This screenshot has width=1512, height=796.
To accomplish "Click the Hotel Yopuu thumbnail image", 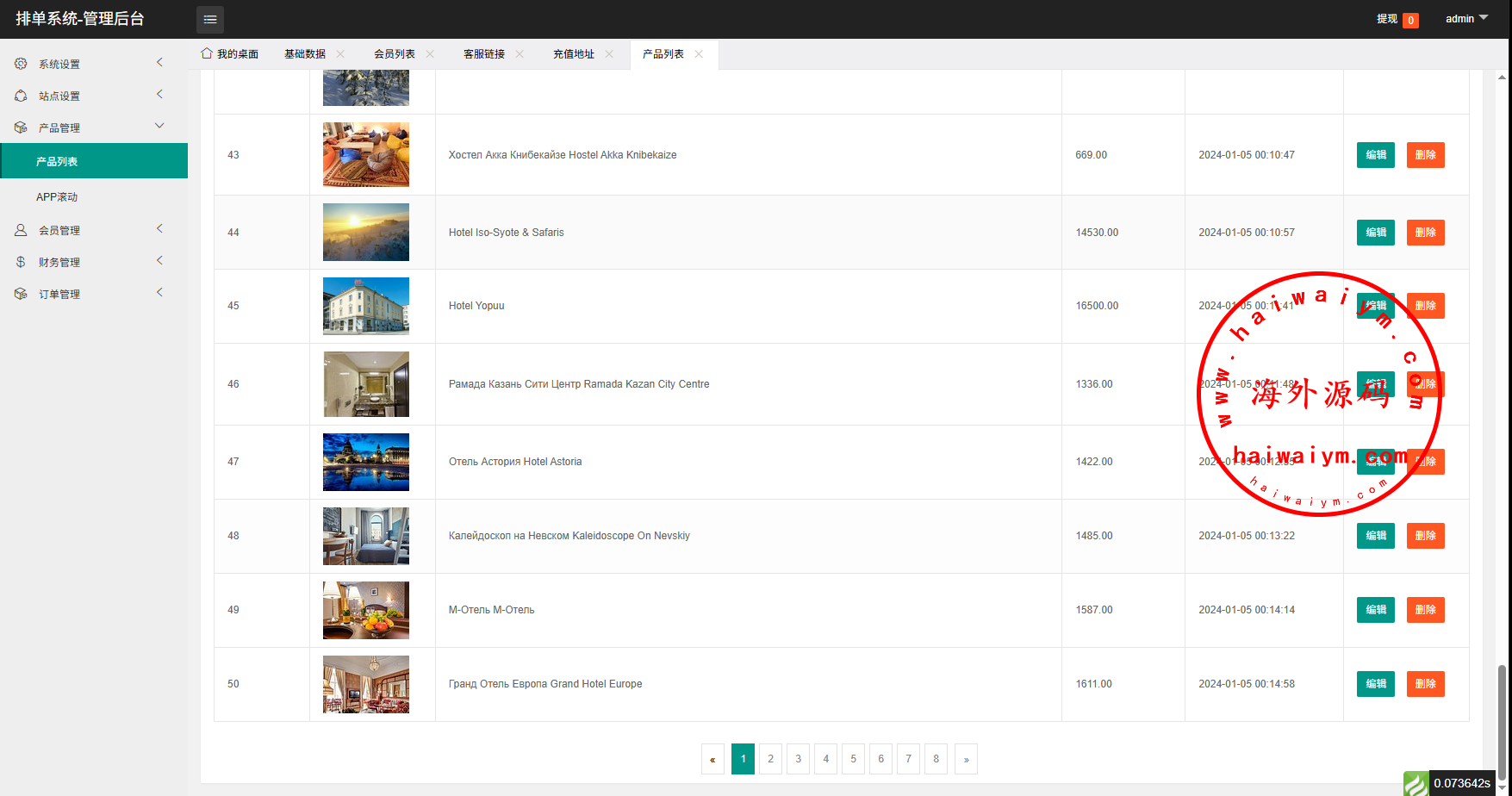I will [366, 306].
